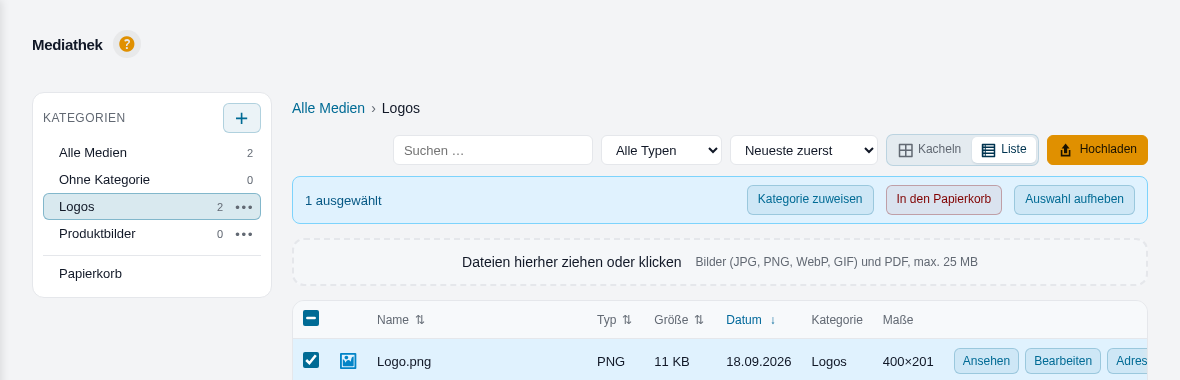Follow the Alle Medien breadcrumb link
Screen dimensions: 1180x380
pos(328,108)
